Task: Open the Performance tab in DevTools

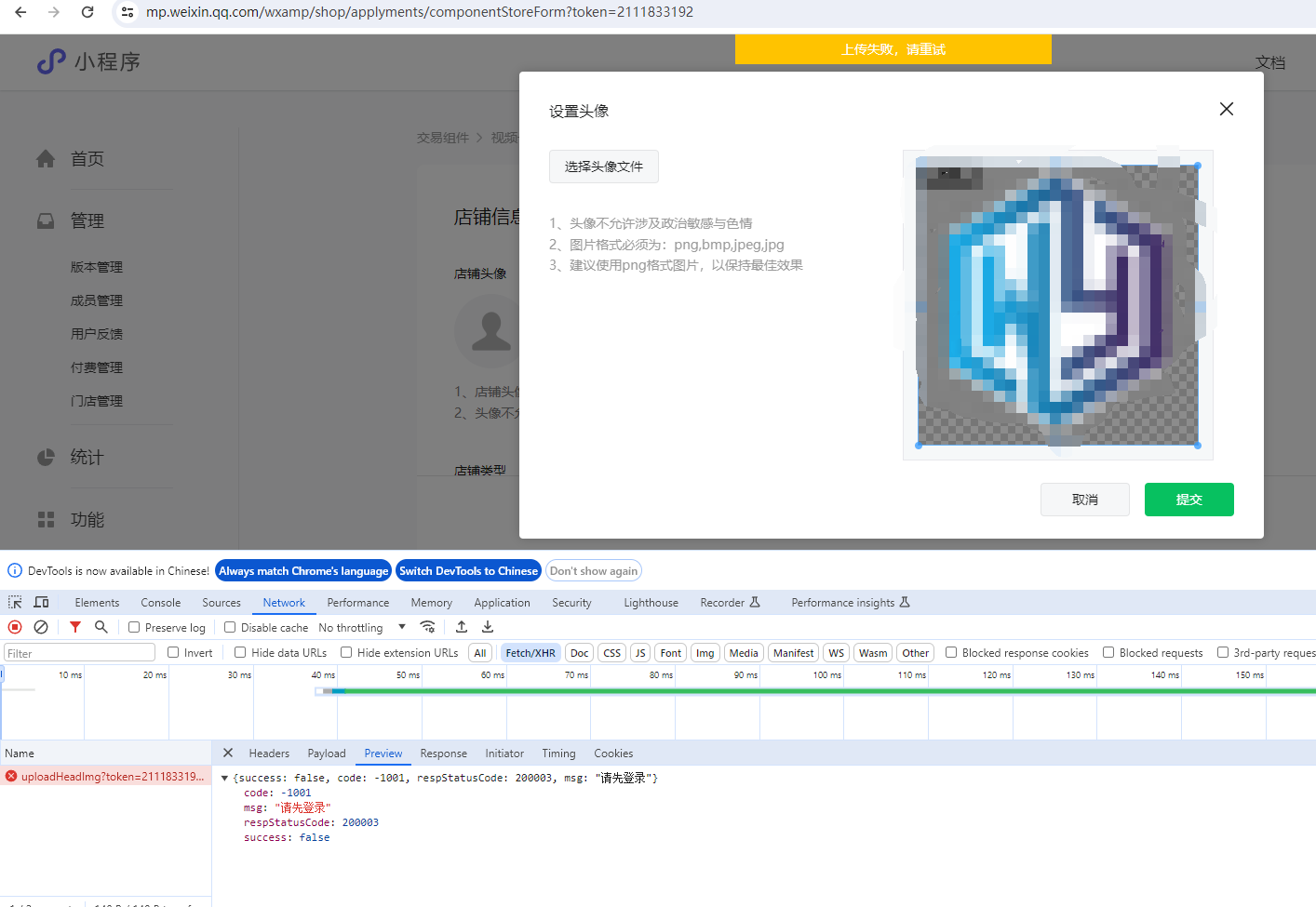Action: pyautogui.click(x=358, y=603)
